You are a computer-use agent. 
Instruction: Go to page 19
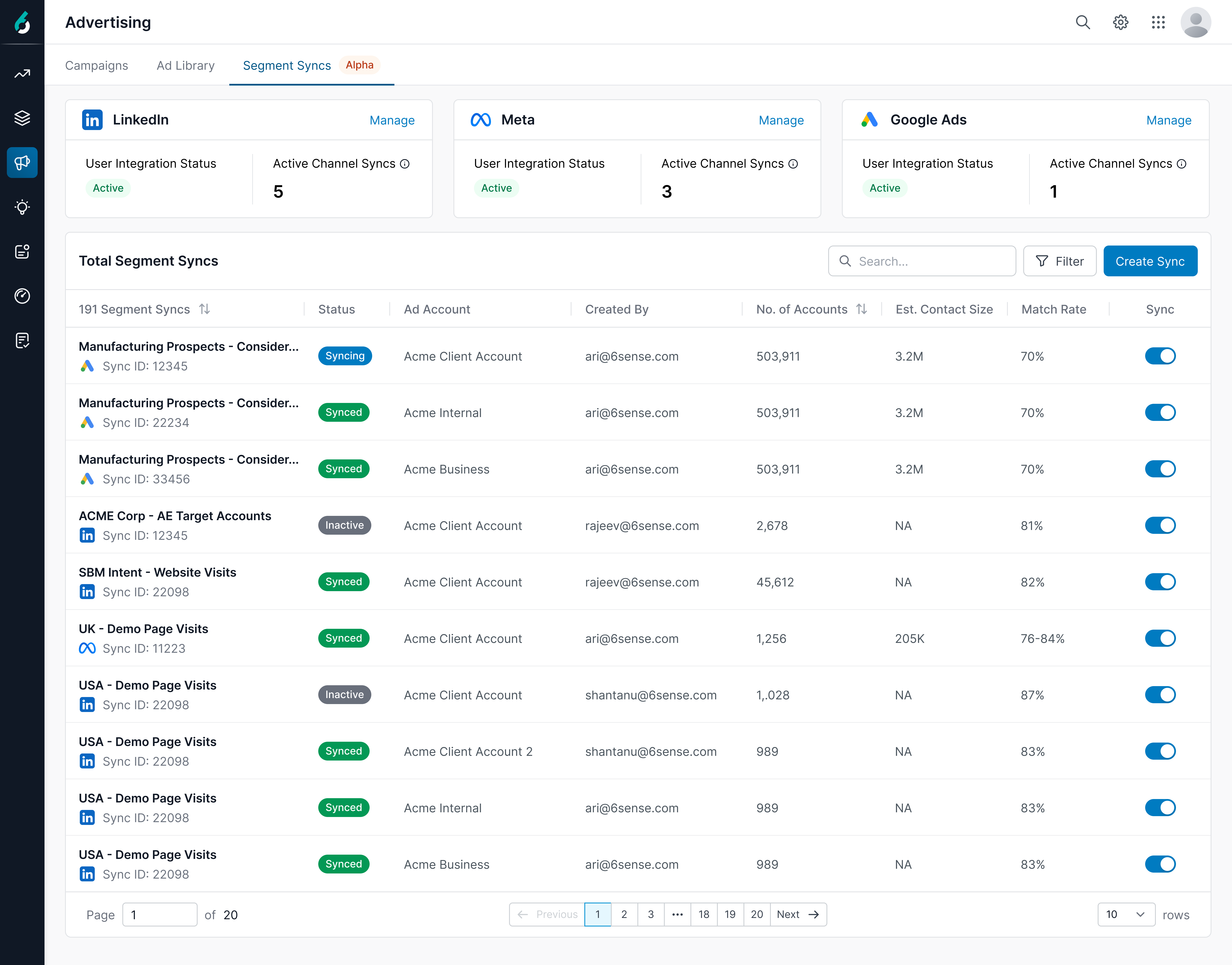click(x=730, y=915)
